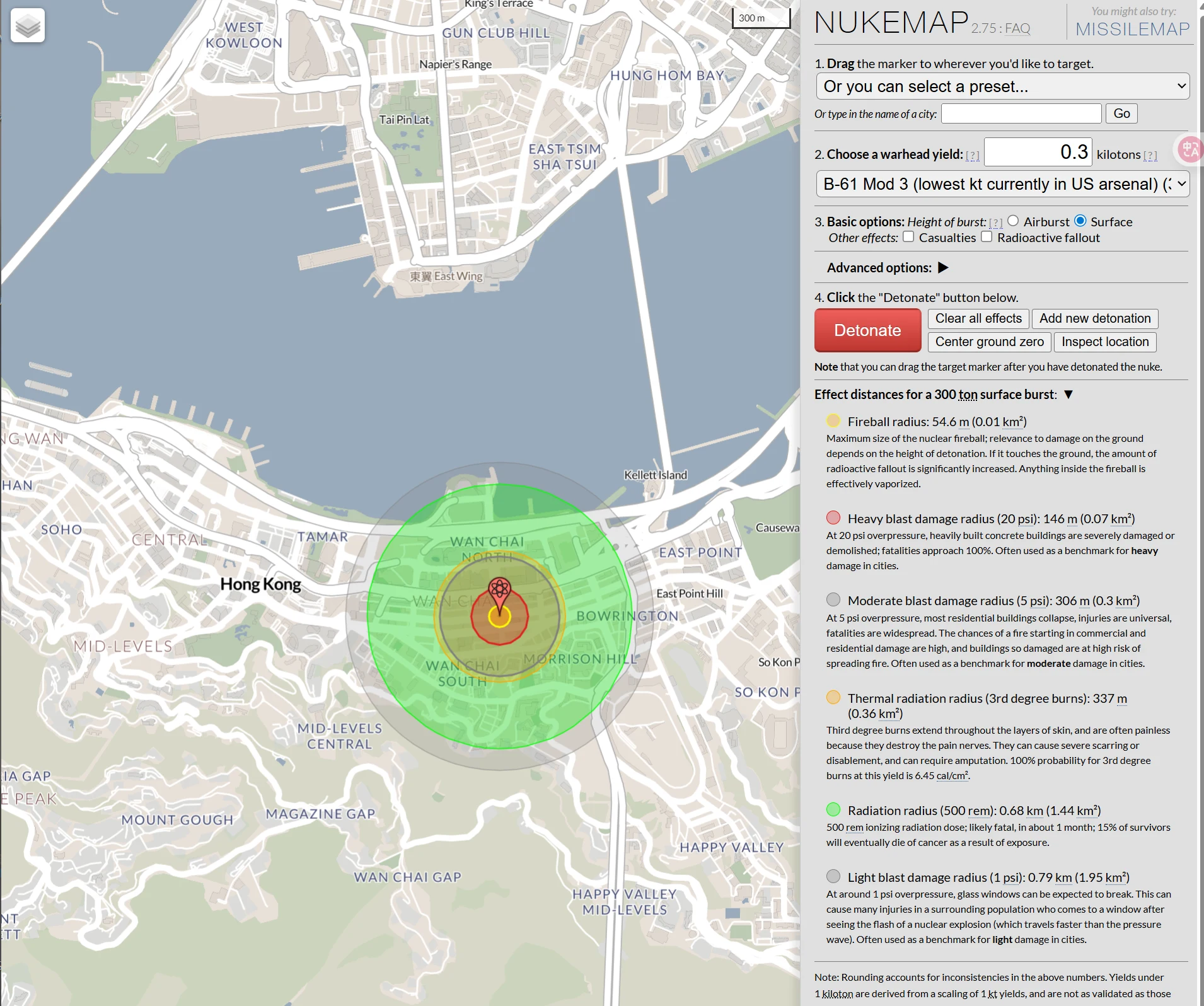
Task: Focus the city name input field
Action: [x=1021, y=113]
